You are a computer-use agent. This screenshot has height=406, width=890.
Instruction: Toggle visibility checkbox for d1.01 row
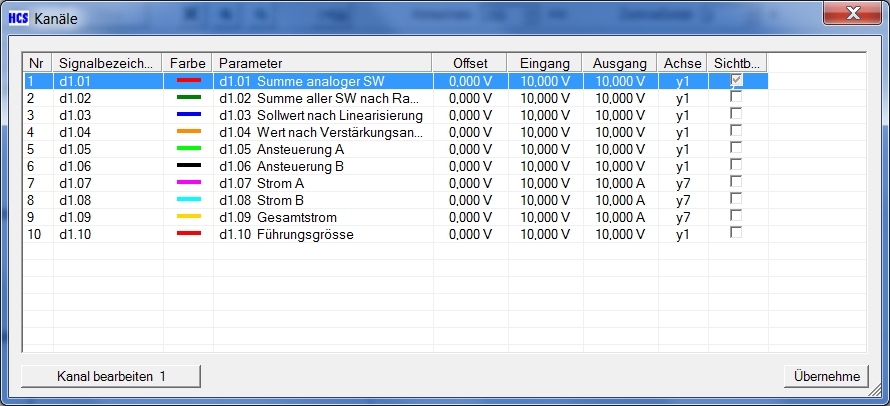pyautogui.click(x=736, y=80)
